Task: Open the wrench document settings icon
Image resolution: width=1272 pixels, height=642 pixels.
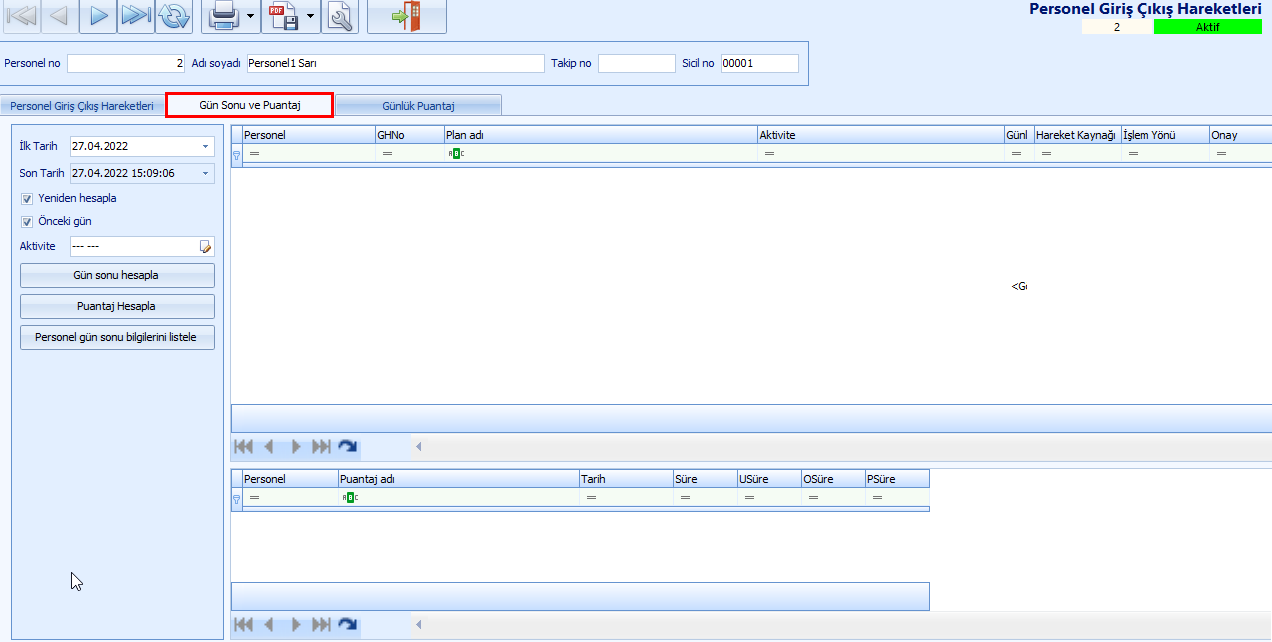Action: pos(342,15)
